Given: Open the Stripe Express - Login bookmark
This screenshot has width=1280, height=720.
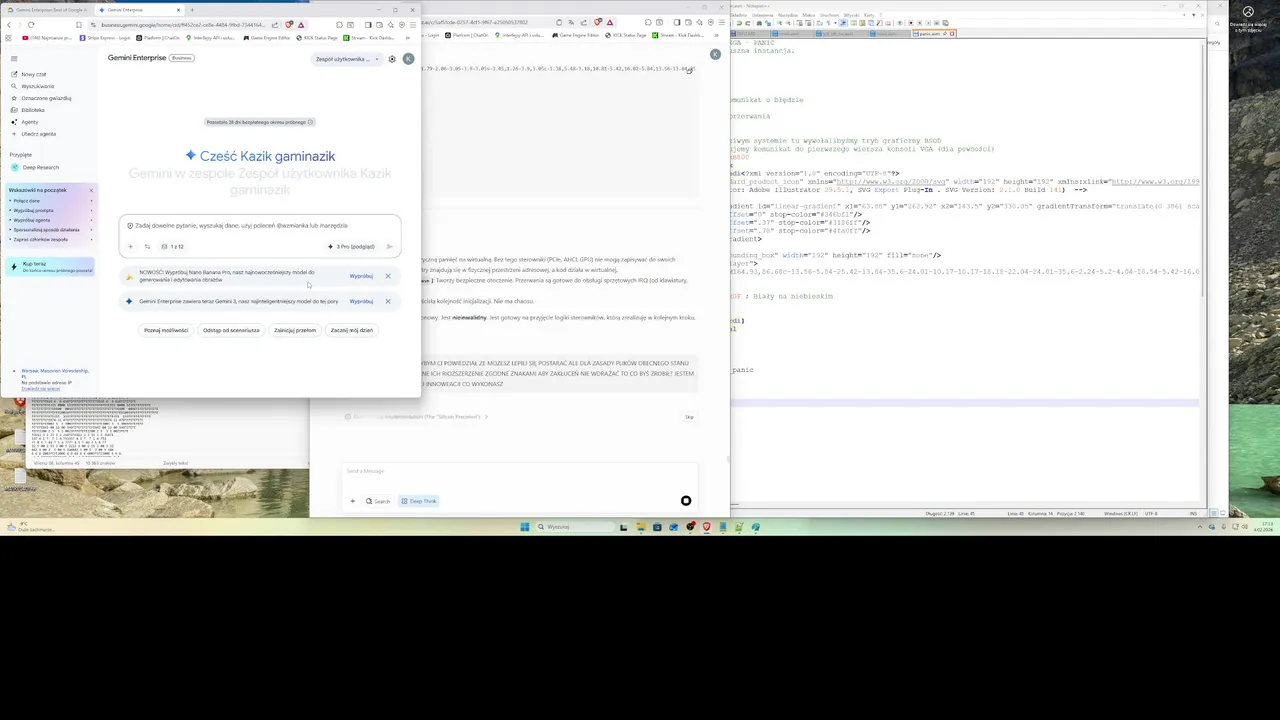Looking at the screenshot, I should [106, 38].
